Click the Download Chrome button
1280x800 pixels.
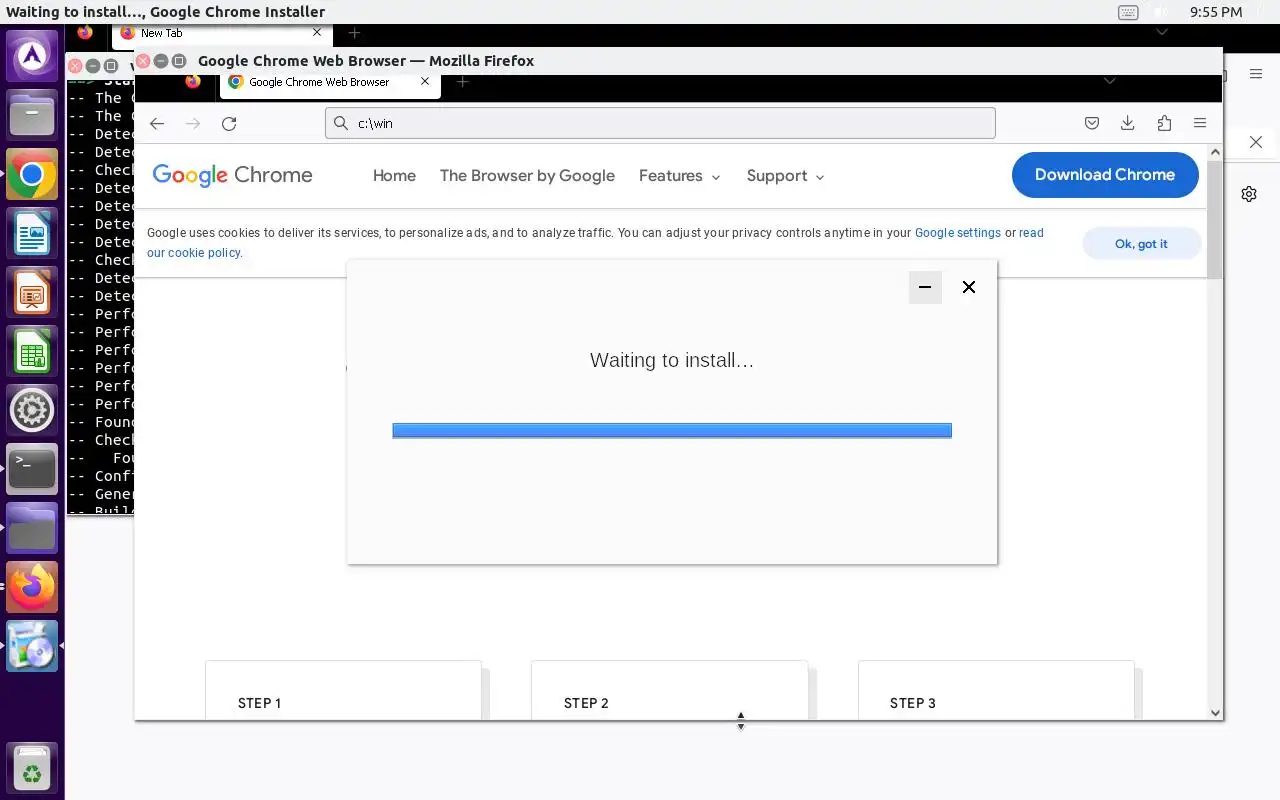(x=1105, y=175)
